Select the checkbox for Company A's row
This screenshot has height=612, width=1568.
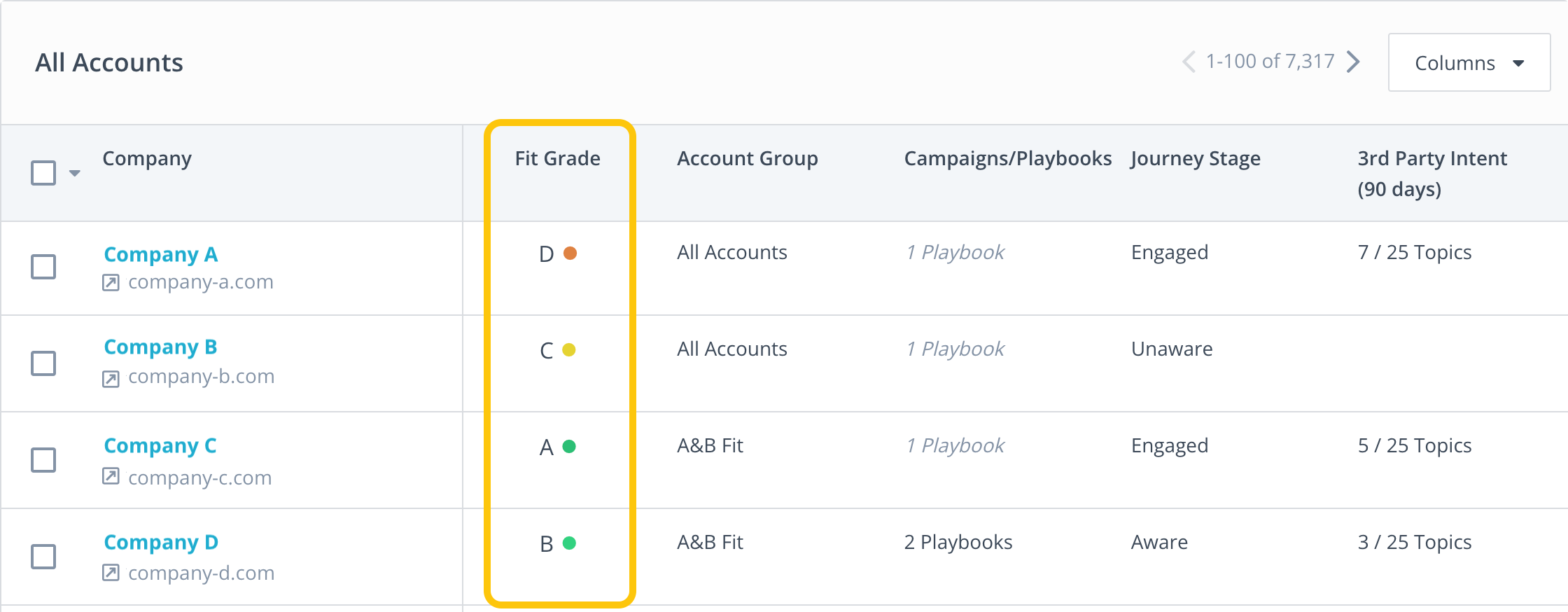click(x=43, y=267)
